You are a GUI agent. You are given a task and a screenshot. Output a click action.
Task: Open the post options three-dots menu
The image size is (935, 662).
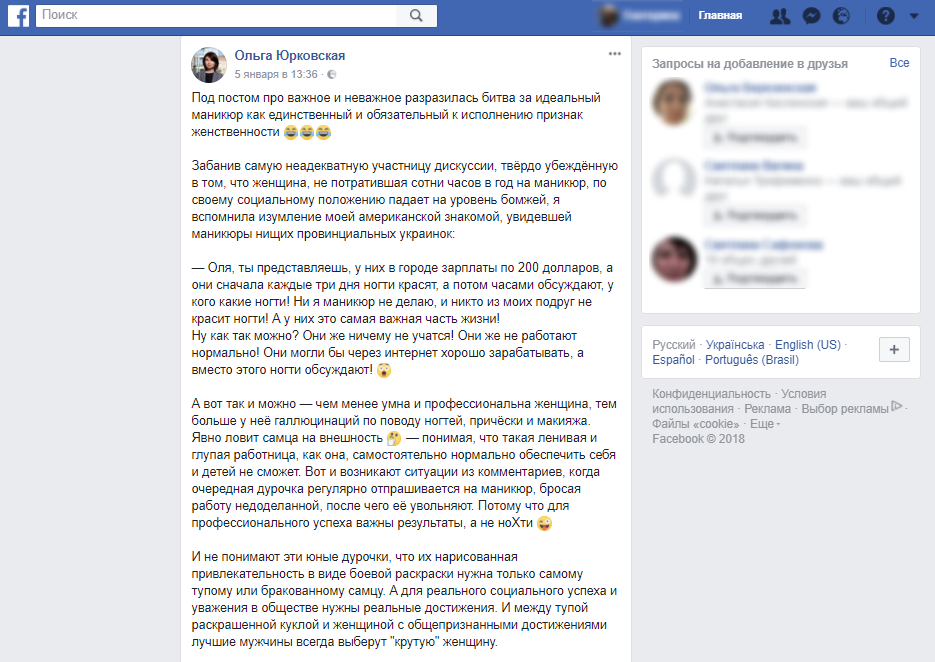pos(615,54)
